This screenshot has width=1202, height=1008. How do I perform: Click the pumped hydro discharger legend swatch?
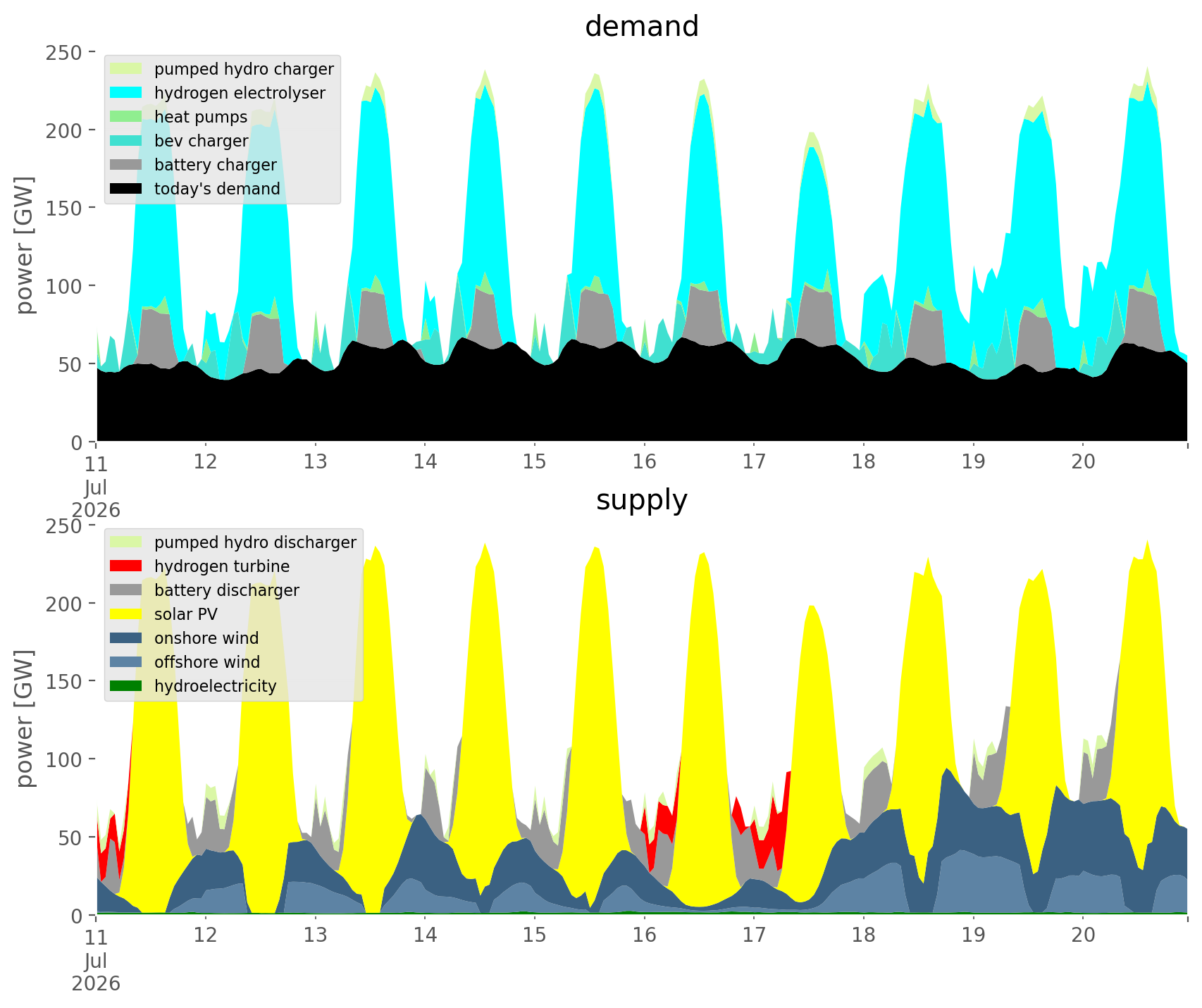point(127,542)
